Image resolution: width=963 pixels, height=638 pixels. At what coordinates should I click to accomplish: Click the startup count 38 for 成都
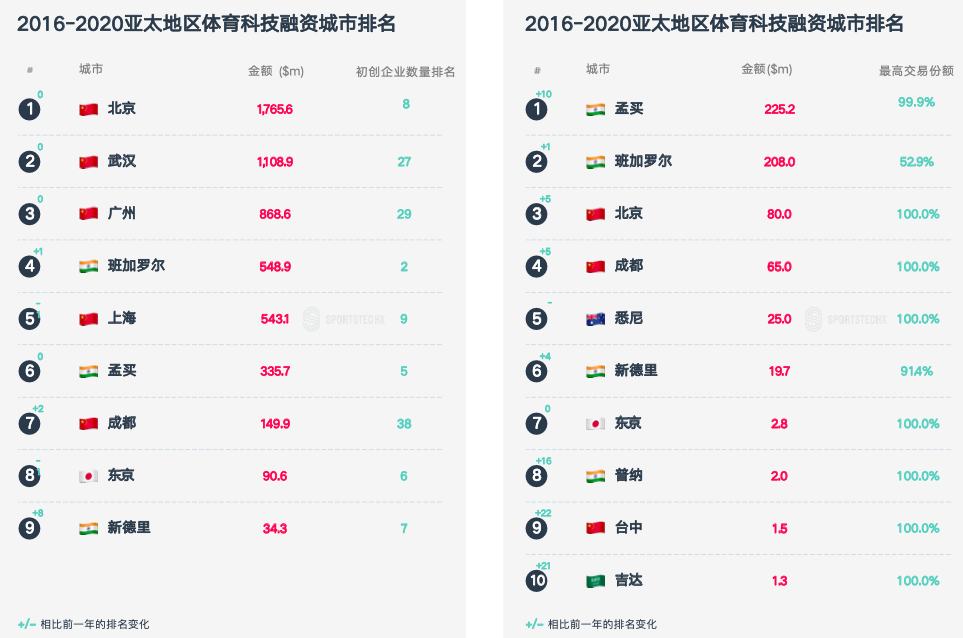404,424
